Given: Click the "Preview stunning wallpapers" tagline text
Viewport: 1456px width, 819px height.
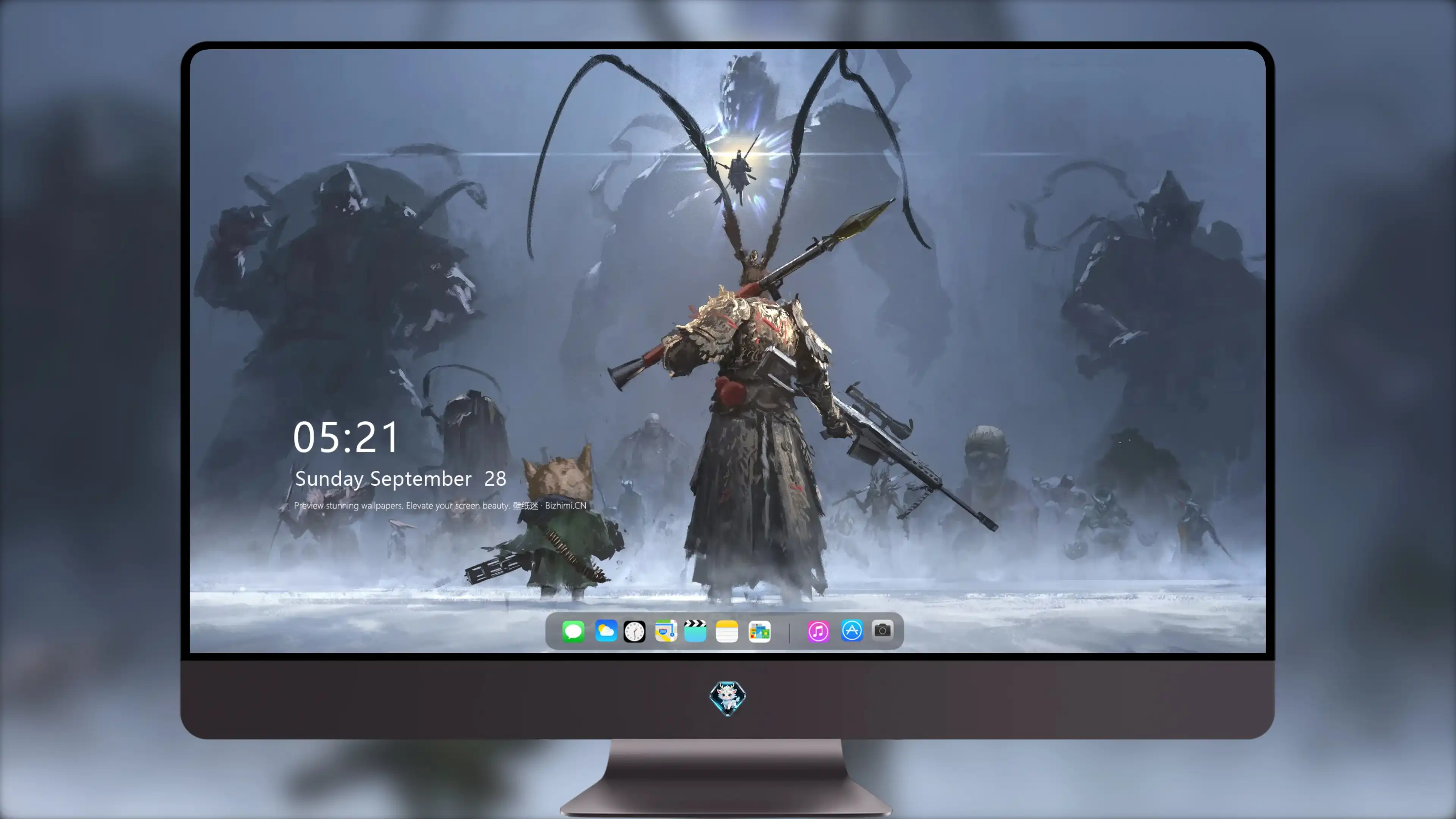Looking at the screenshot, I should [440, 505].
